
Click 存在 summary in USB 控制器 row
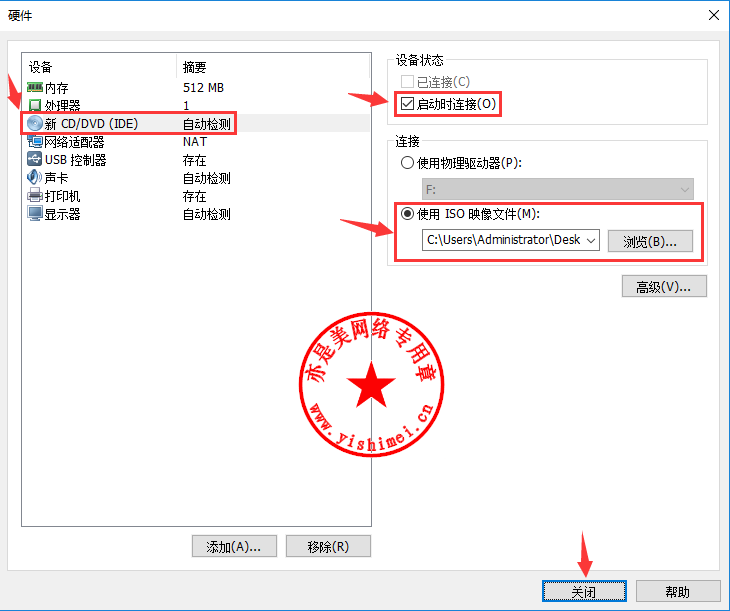pos(195,160)
